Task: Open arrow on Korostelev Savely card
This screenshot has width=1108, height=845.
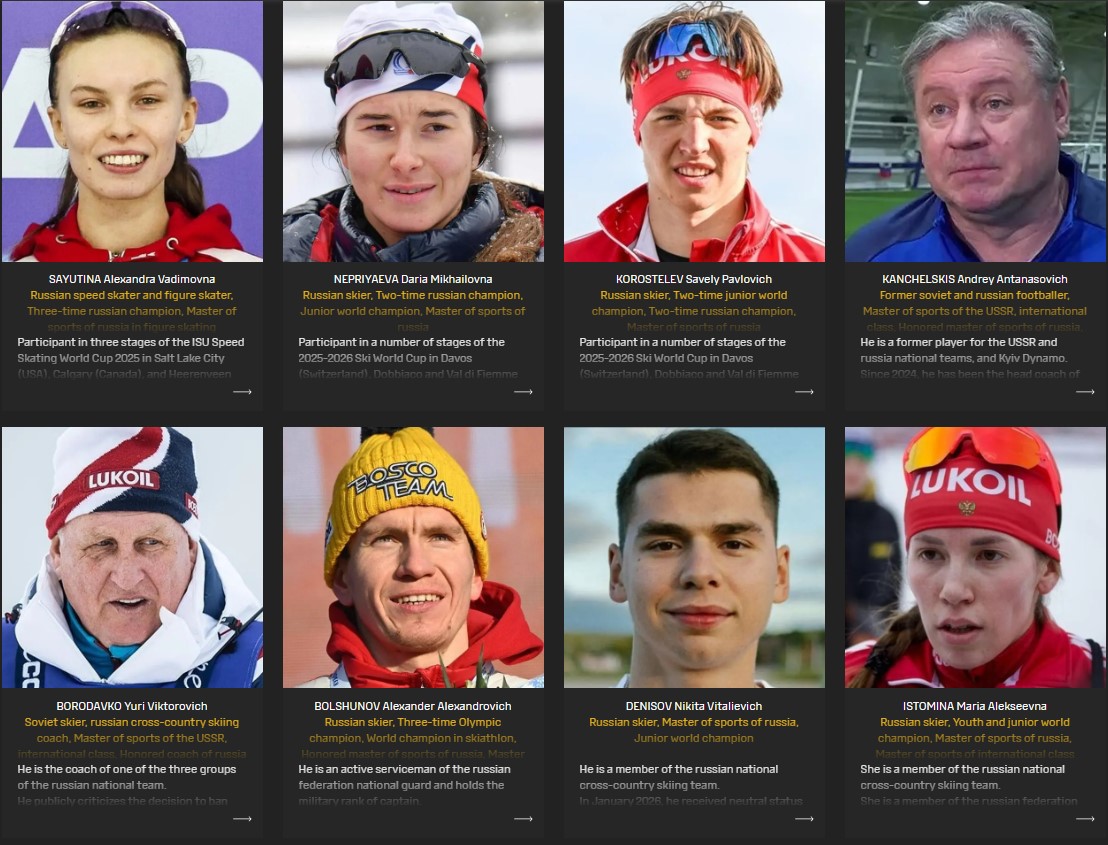Action: (804, 391)
